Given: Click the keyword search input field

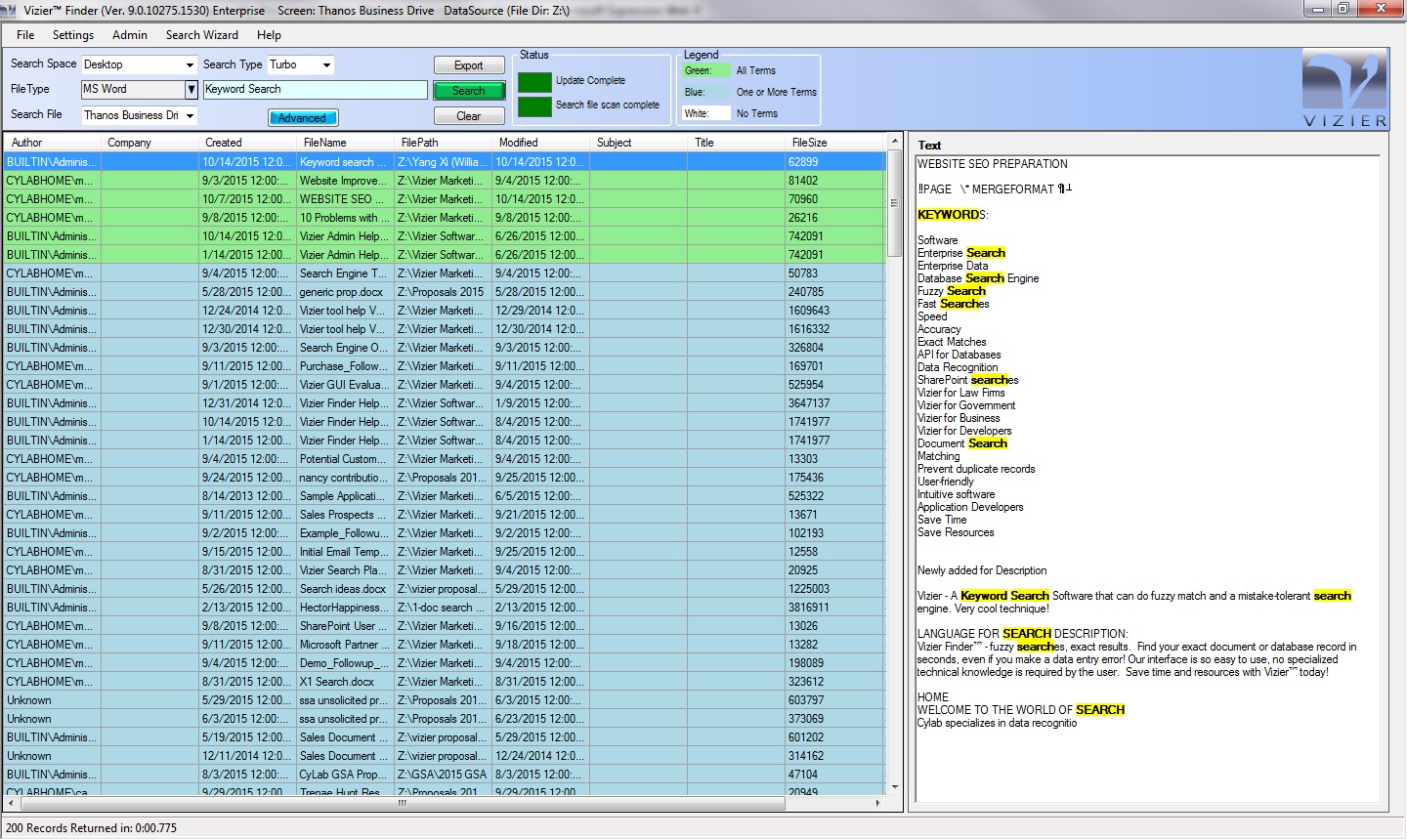Looking at the screenshot, I should (x=315, y=90).
